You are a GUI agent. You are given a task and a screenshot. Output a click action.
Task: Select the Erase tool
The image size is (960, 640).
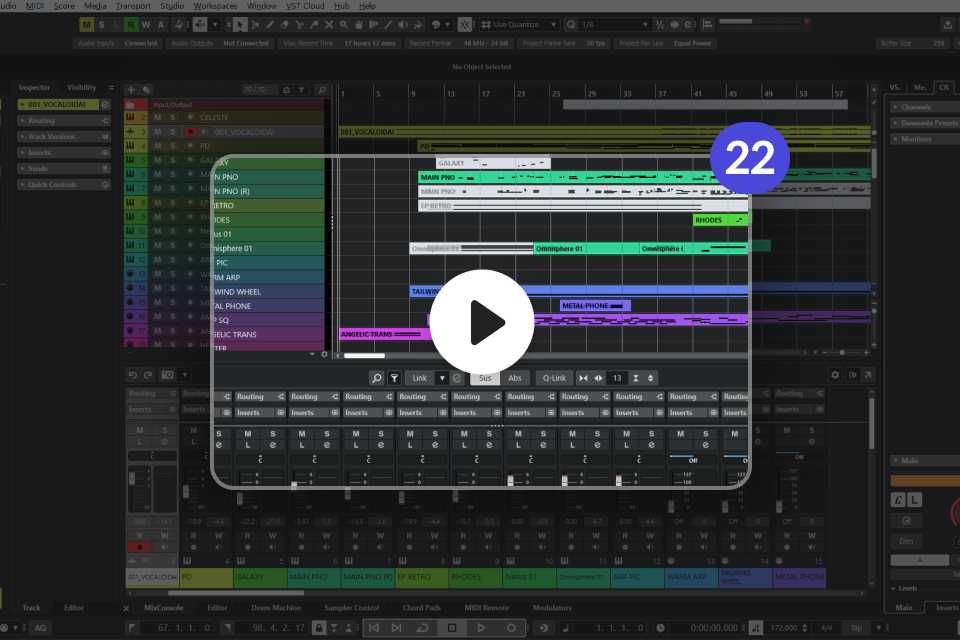click(x=285, y=24)
